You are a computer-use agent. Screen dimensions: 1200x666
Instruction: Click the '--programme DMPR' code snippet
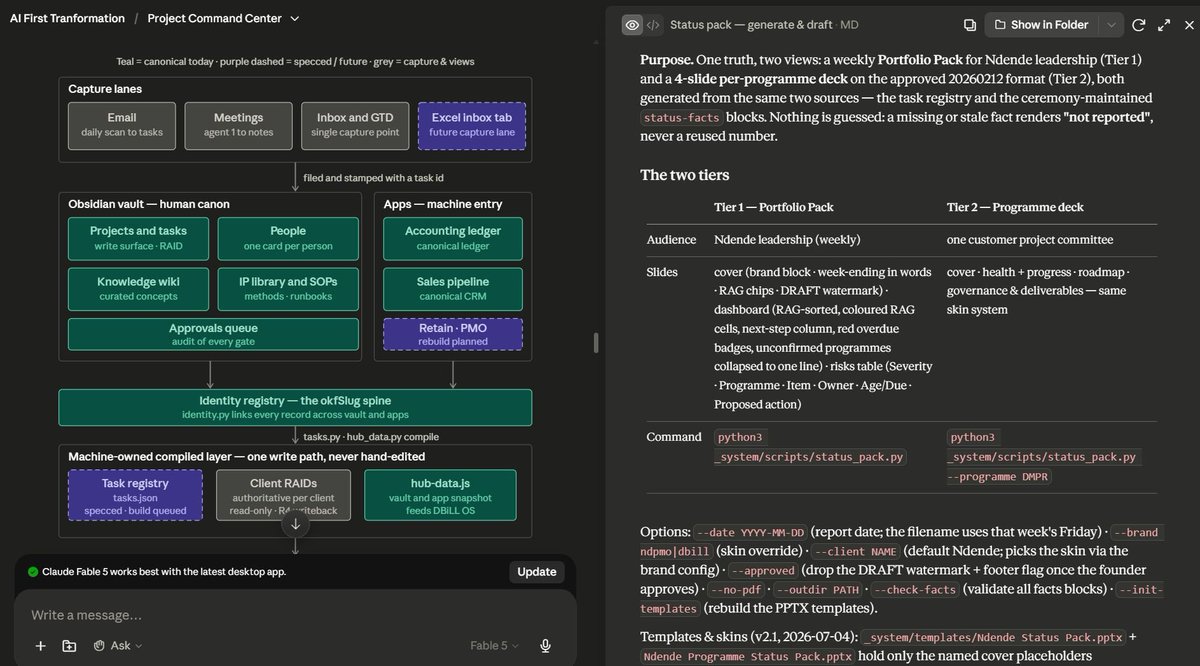point(1001,476)
